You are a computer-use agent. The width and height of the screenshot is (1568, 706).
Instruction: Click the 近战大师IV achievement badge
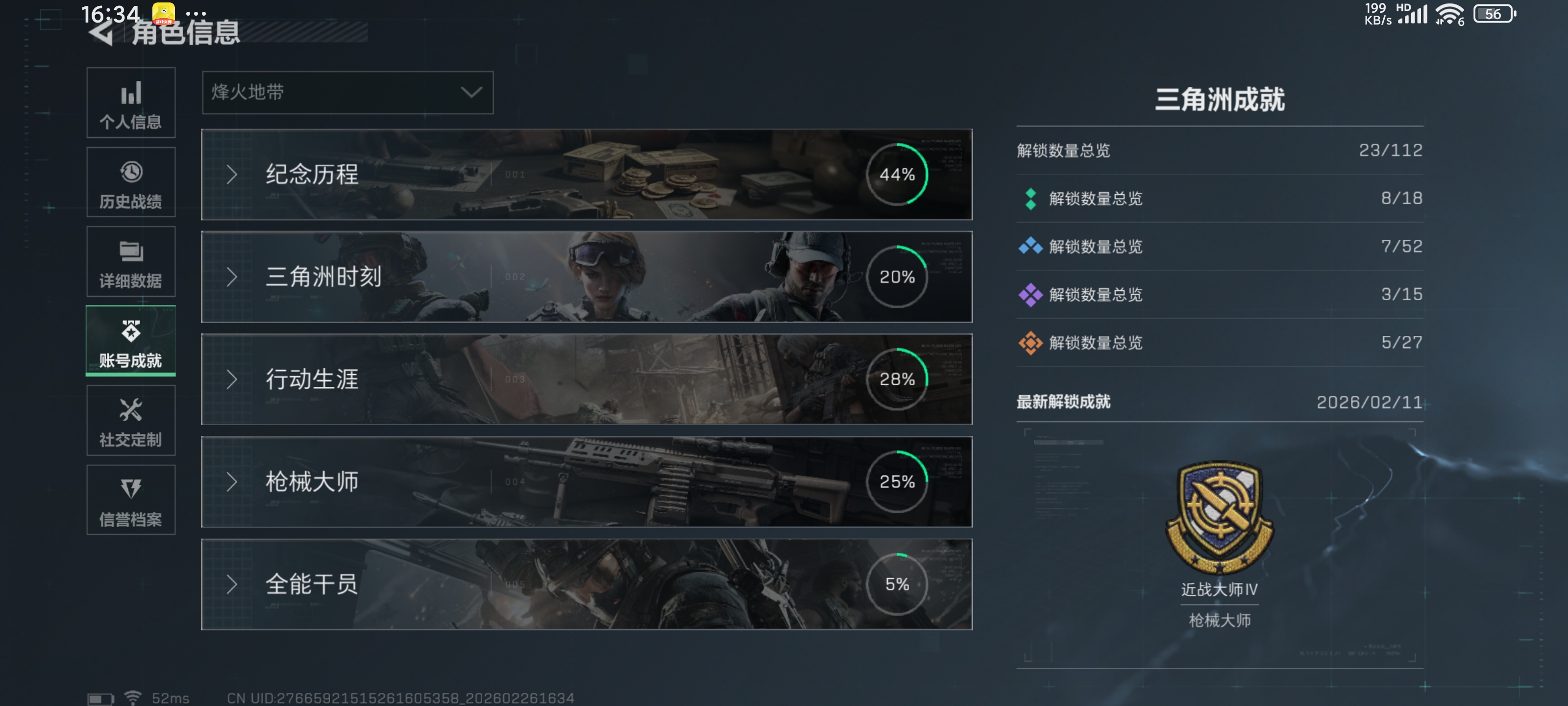(1219, 517)
